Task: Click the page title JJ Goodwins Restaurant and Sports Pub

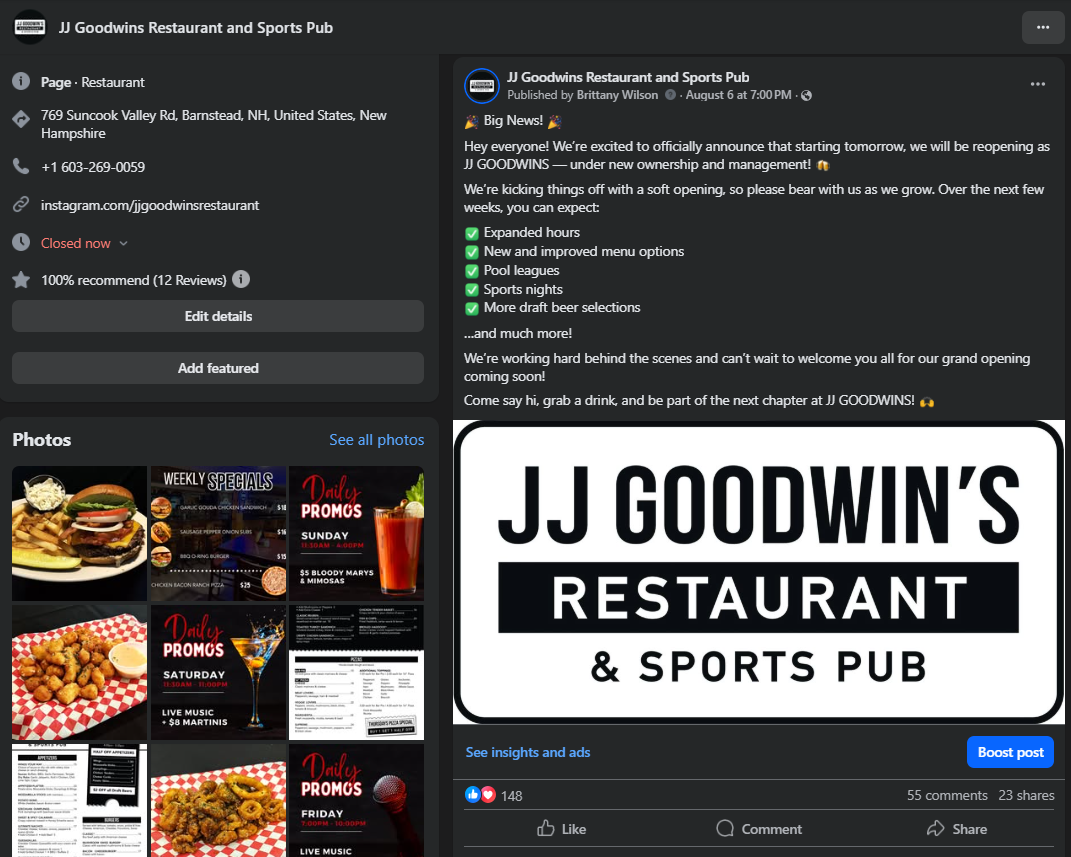Action: coord(195,27)
